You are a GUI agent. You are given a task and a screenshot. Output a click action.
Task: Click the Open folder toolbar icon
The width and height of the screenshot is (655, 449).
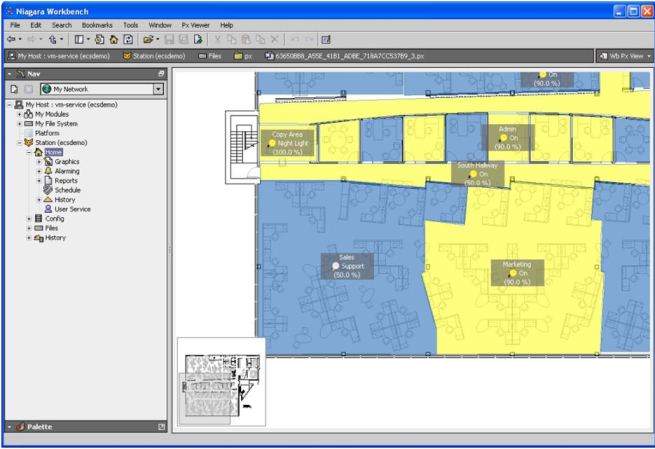coord(148,40)
